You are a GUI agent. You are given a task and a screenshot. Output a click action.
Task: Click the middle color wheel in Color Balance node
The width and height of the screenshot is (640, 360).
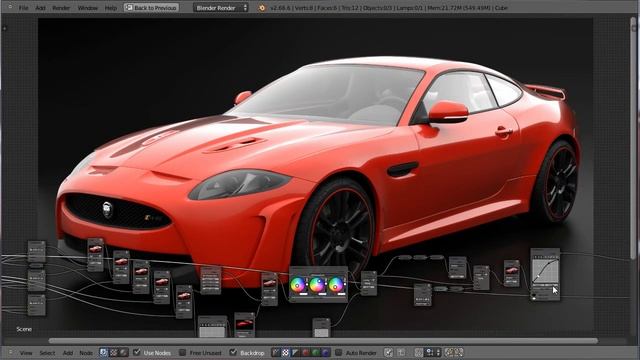click(317, 284)
